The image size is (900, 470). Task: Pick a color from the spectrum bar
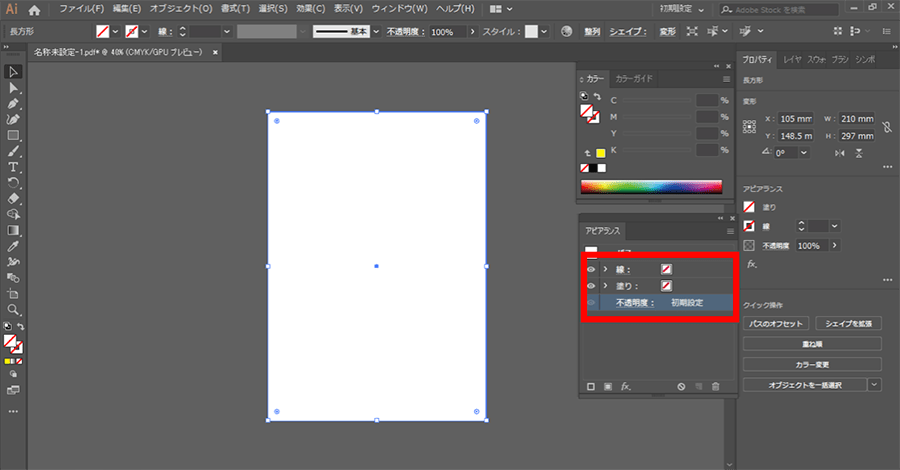[x=650, y=186]
